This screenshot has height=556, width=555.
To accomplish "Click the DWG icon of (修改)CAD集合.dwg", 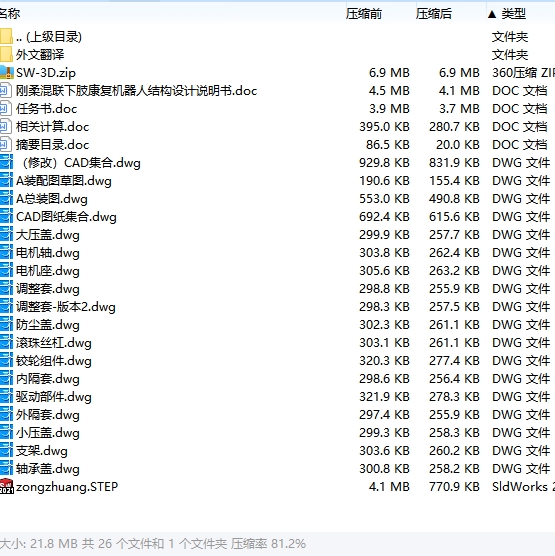I will click(6, 163).
